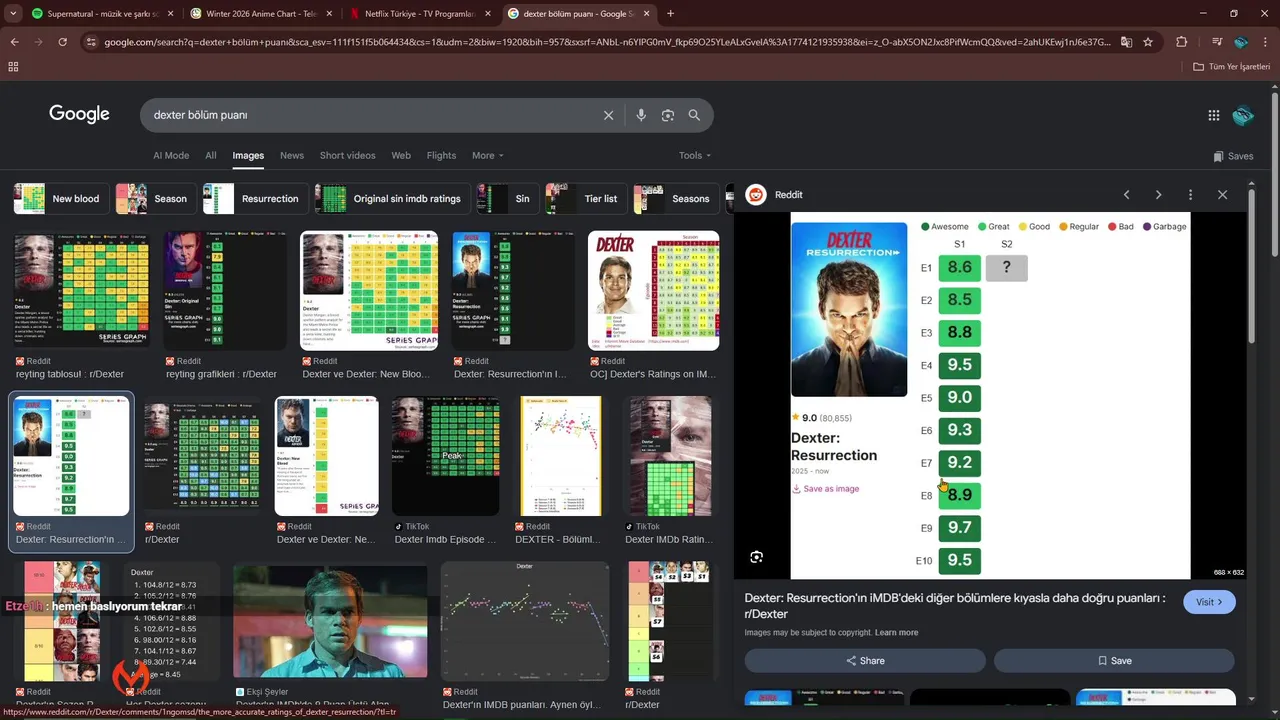The height and width of the screenshot is (720, 1280).
Task: Open the Google logo homepage link
Action: (79, 114)
